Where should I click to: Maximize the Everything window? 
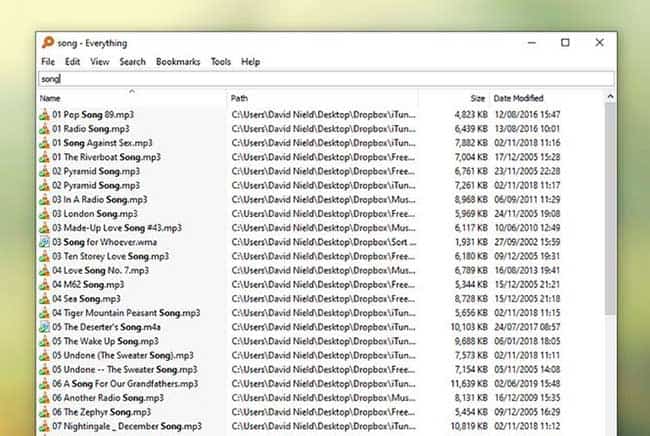pos(565,43)
